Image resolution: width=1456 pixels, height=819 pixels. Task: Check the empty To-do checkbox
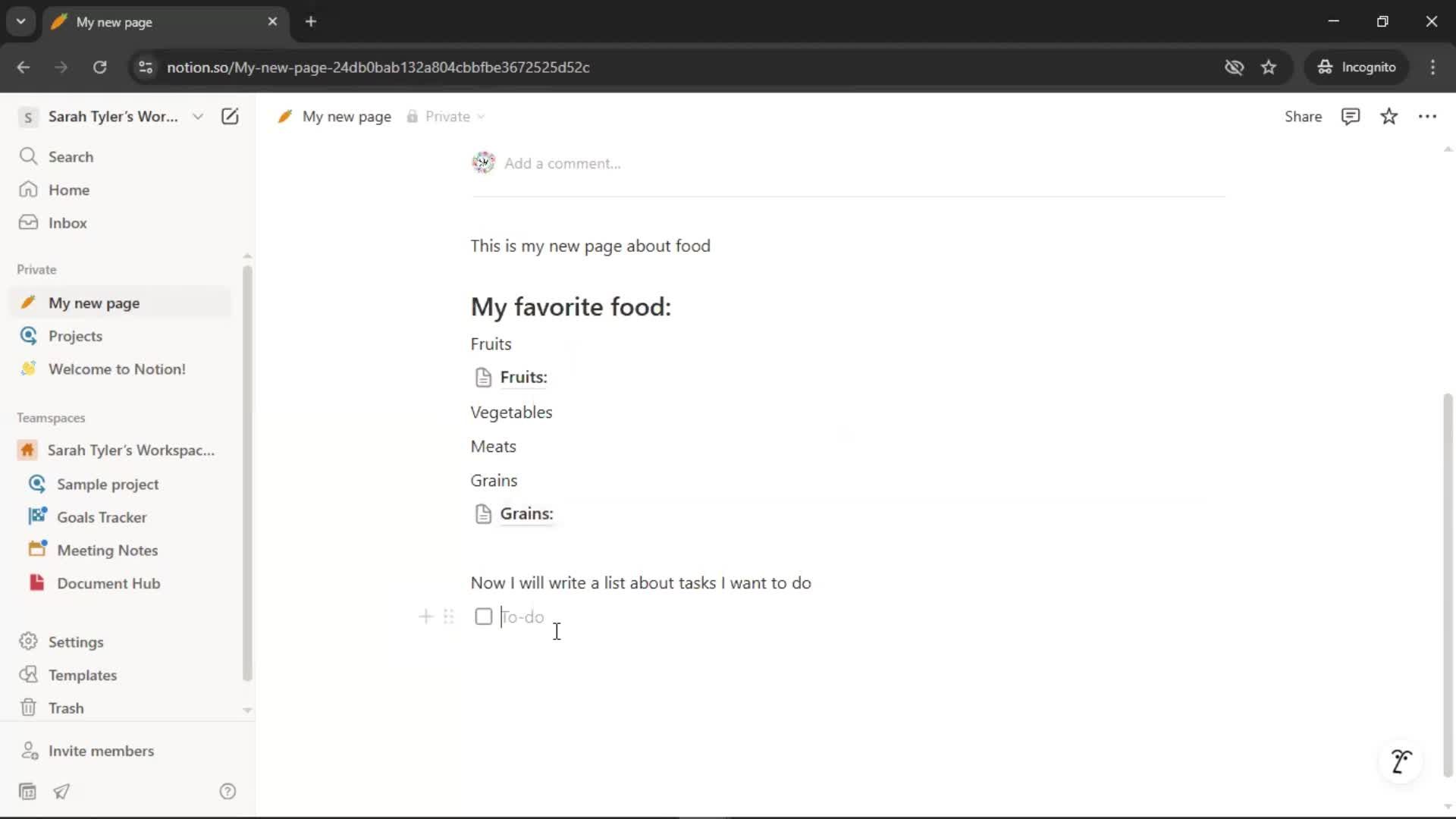[484, 617]
